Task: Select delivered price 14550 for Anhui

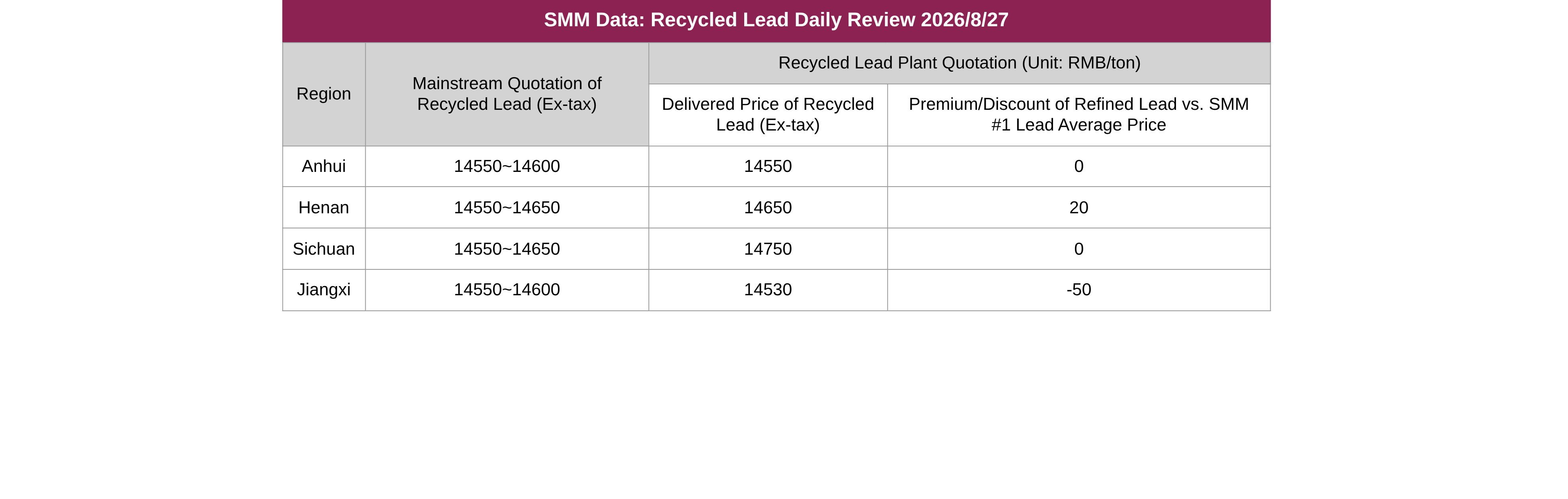Action: coord(768,166)
